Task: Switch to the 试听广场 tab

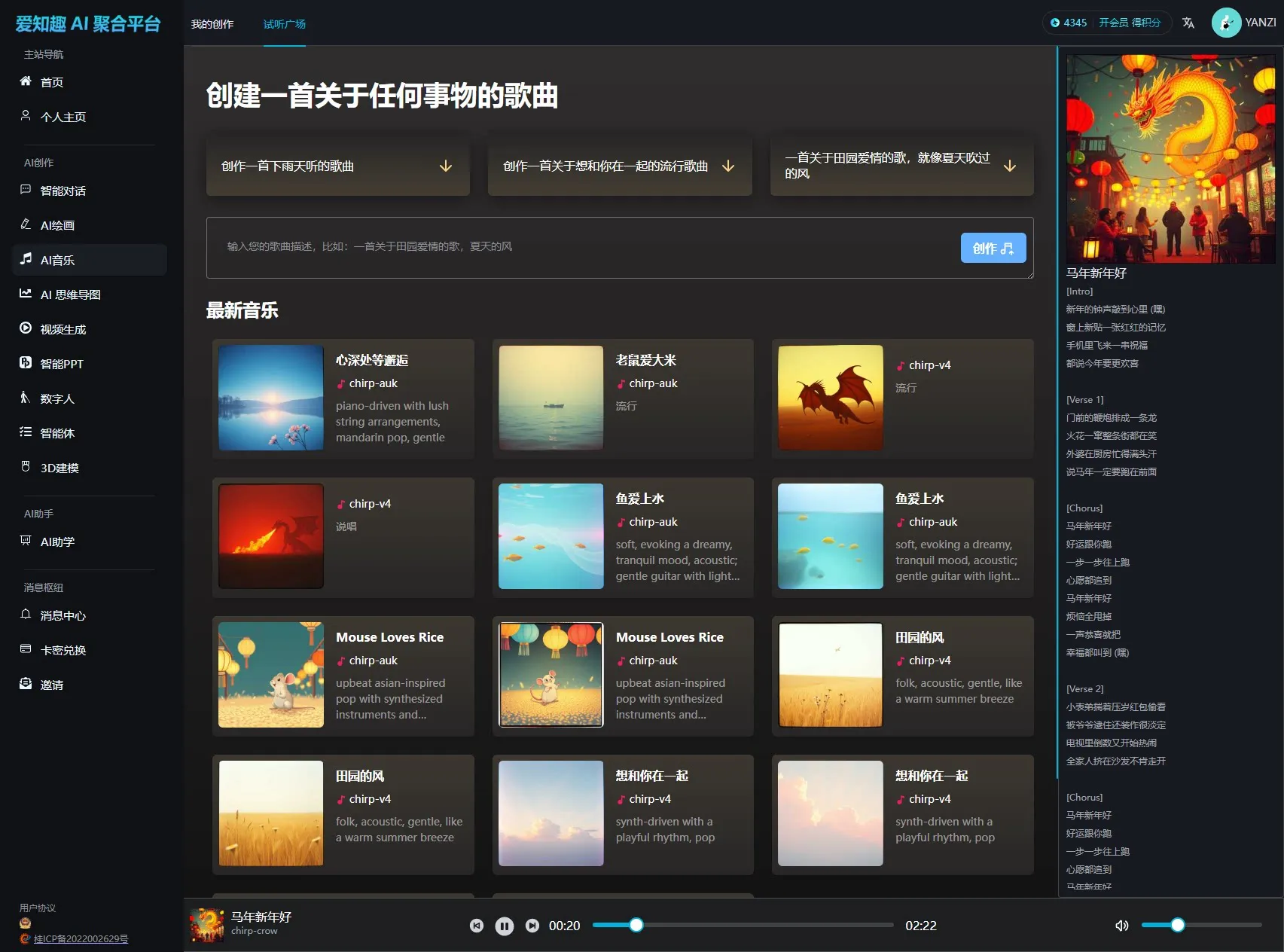Action: (283, 24)
